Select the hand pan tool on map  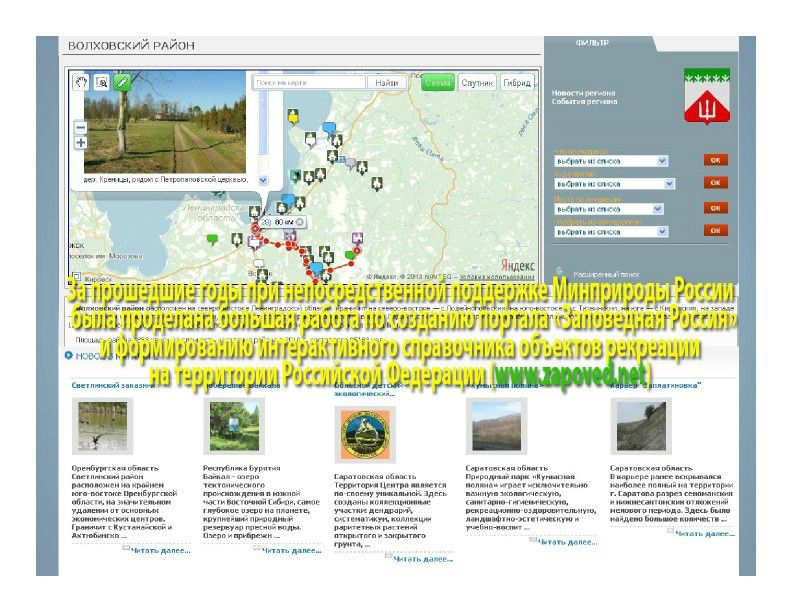pos(82,83)
